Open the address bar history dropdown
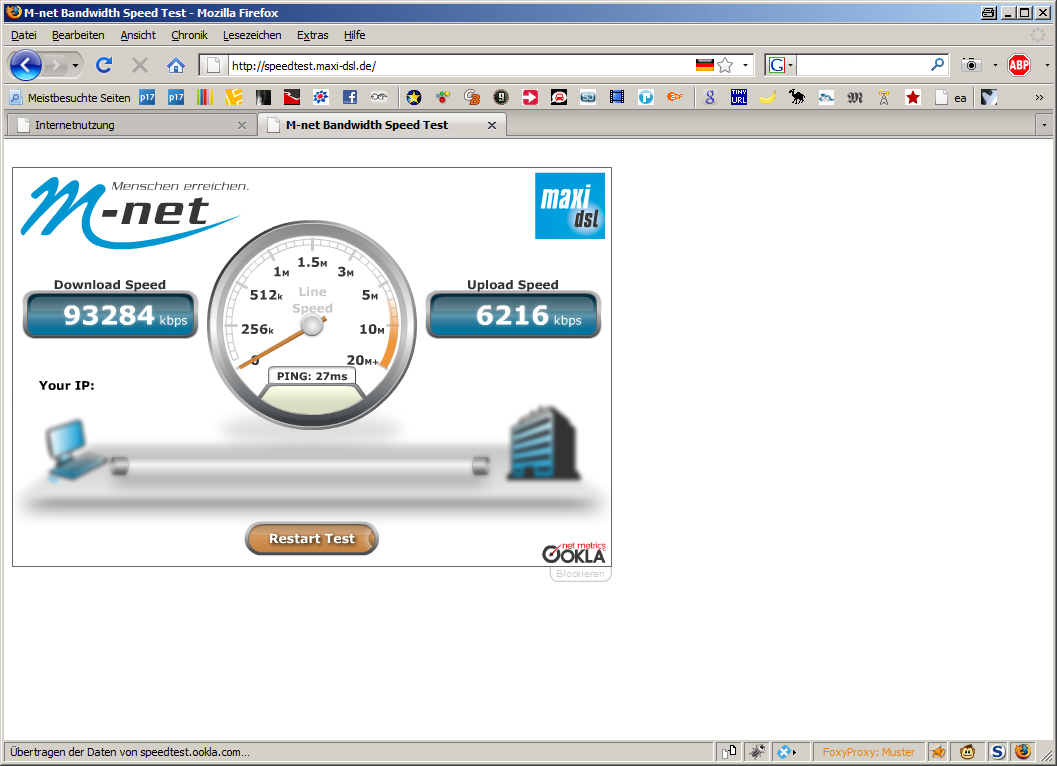Screen dimensions: 1057x766 (x=745, y=65)
